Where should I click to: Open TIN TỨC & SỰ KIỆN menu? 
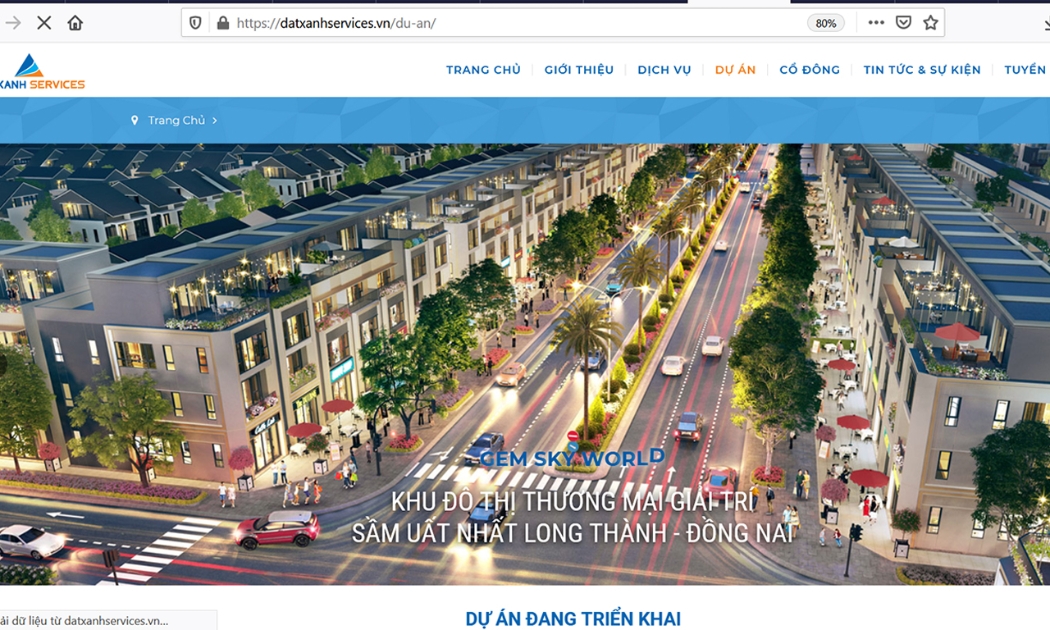tap(922, 70)
